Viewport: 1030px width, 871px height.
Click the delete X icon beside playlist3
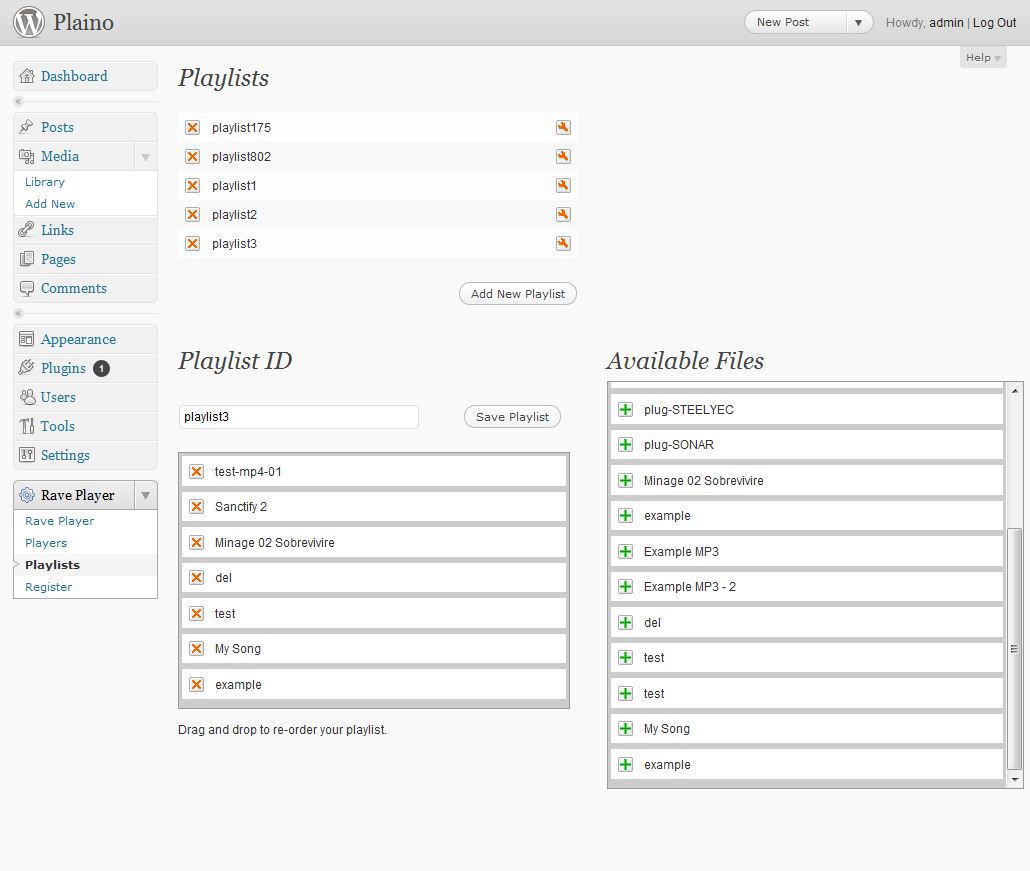click(192, 243)
